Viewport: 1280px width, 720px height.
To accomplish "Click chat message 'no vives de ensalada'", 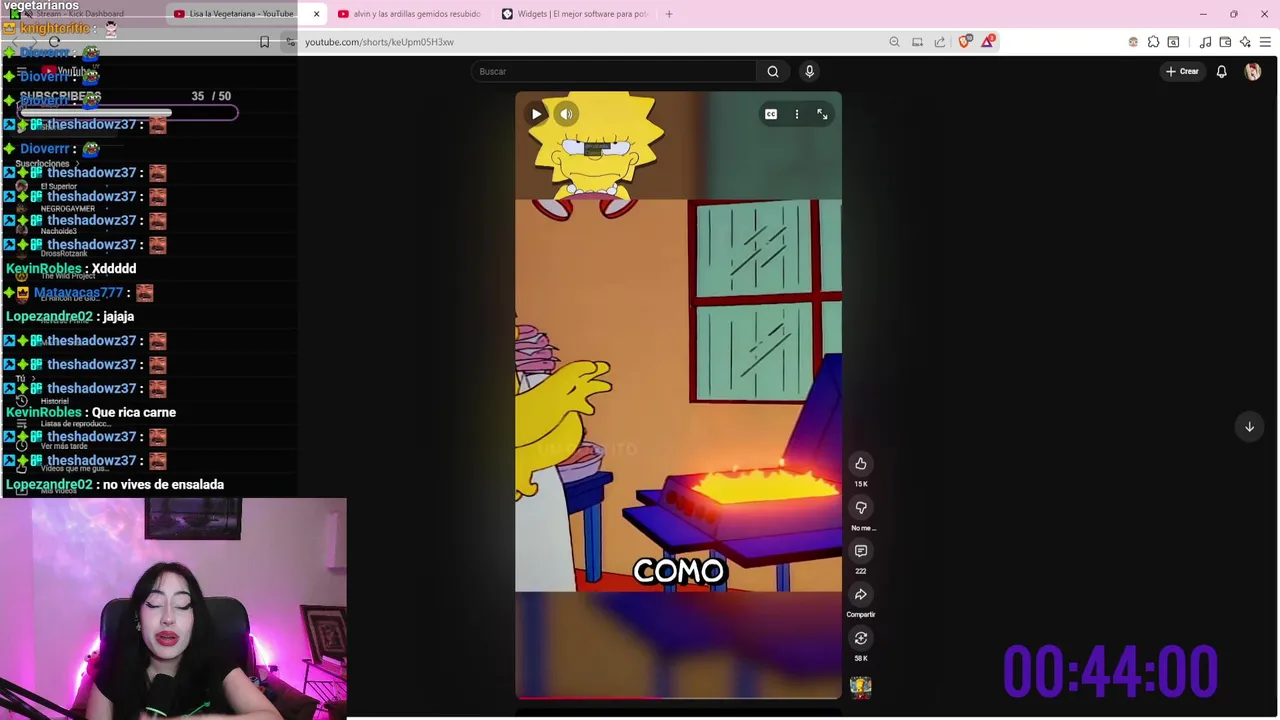I will [163, 484].
